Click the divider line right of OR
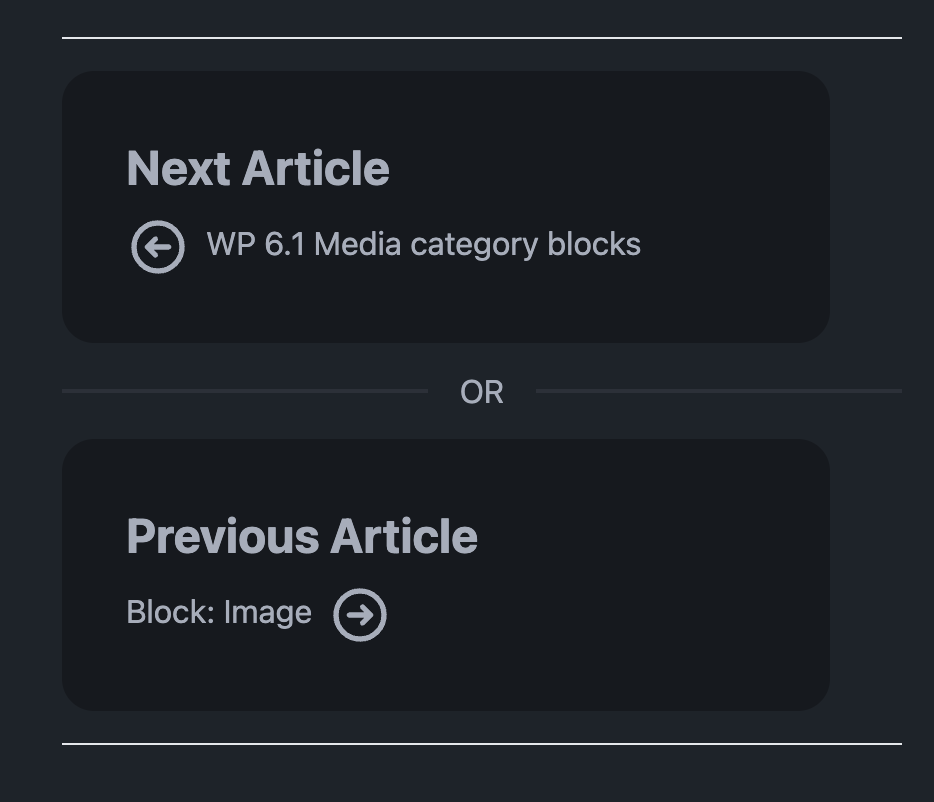 [x=720, y=391]
